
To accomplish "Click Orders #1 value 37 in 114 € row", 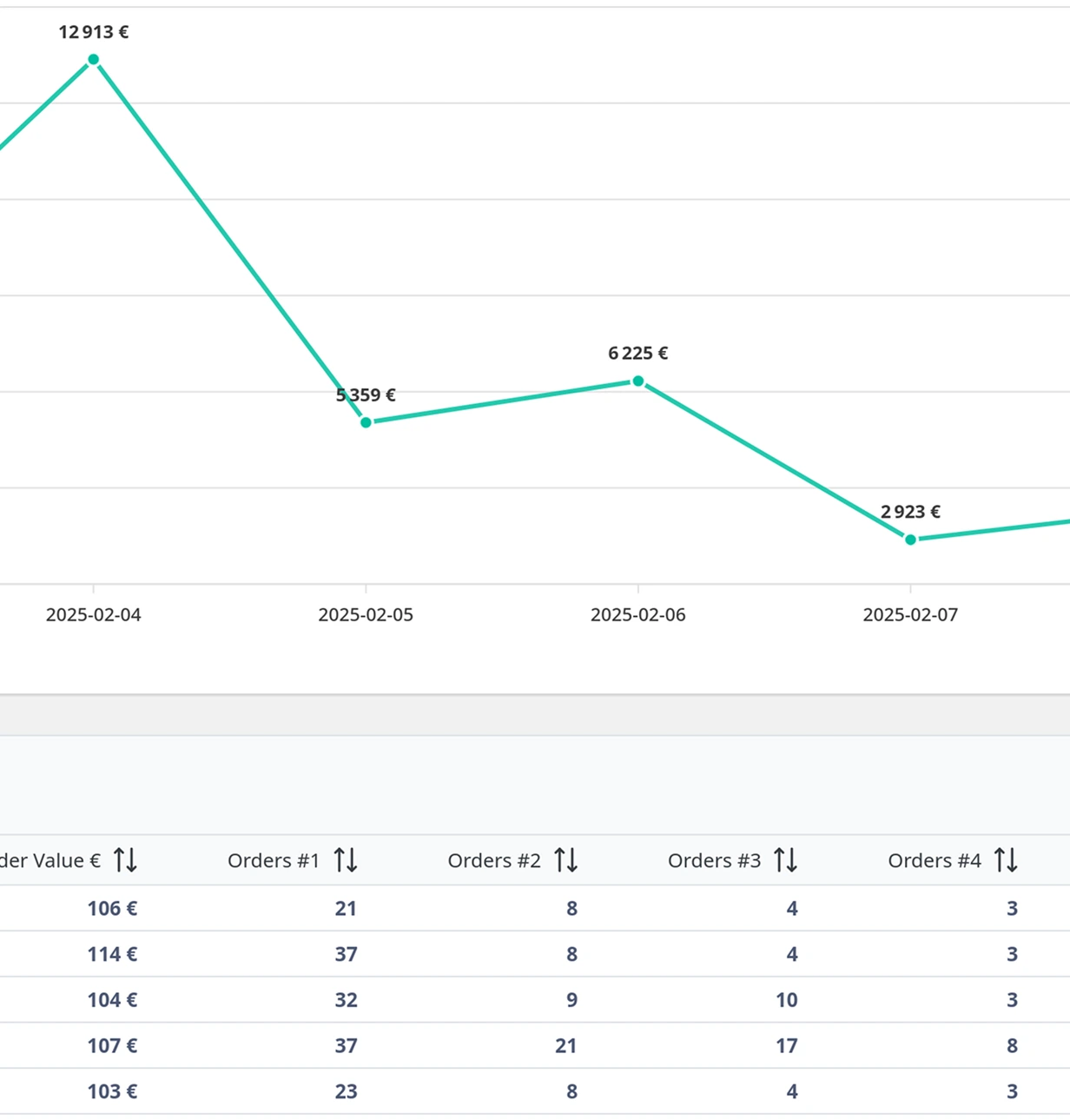I will (x=346, y=954).
